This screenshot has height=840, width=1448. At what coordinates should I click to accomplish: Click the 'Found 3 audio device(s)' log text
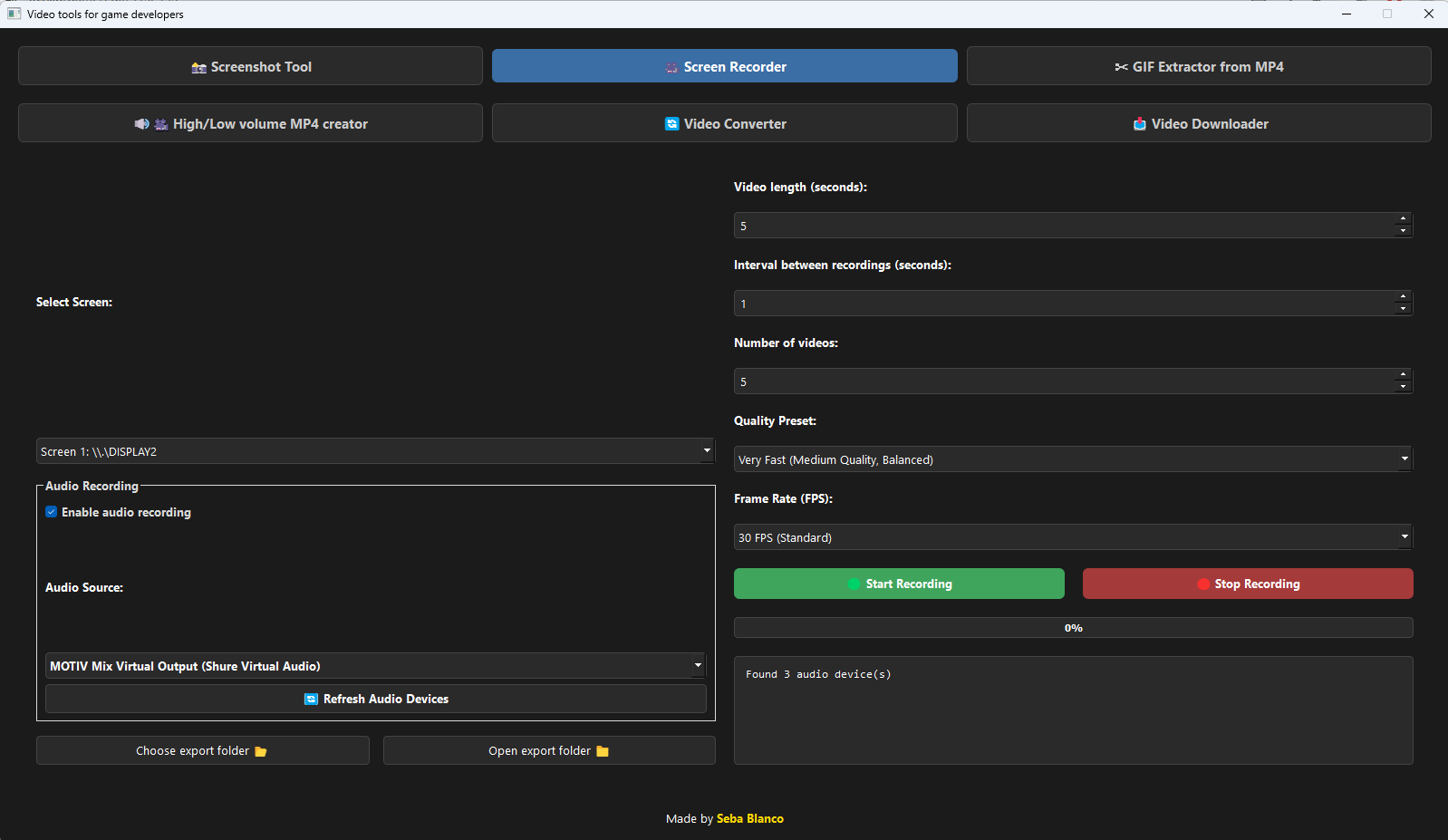[818, 674]
